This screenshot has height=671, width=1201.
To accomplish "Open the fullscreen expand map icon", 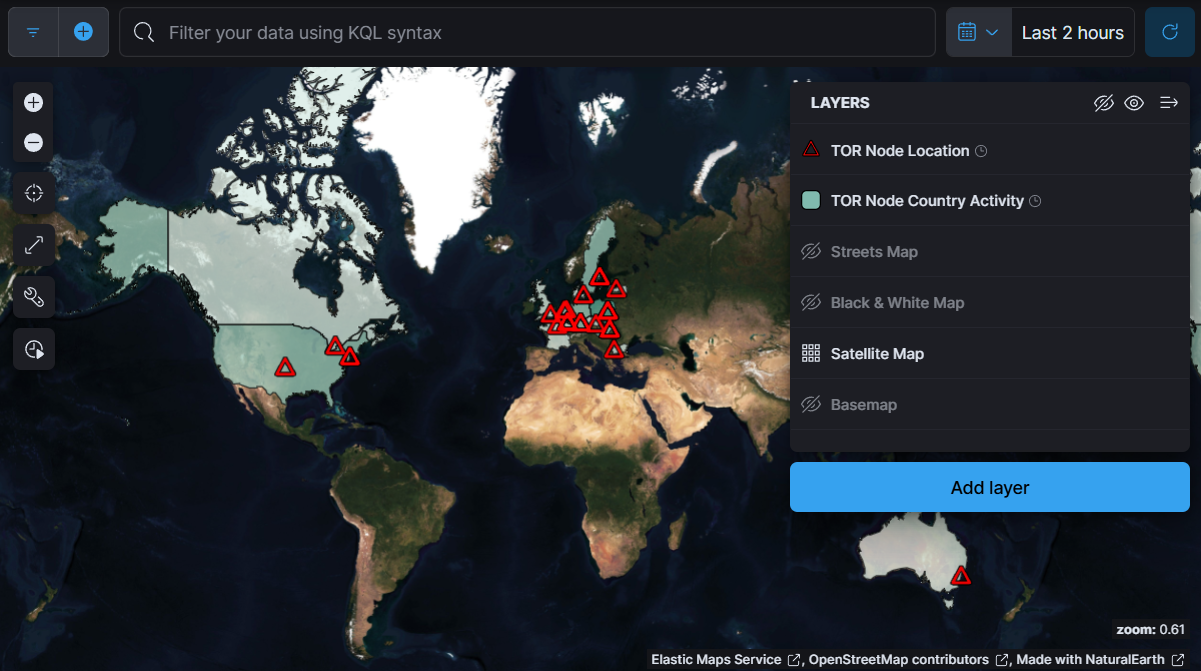I will click(33, 245).
